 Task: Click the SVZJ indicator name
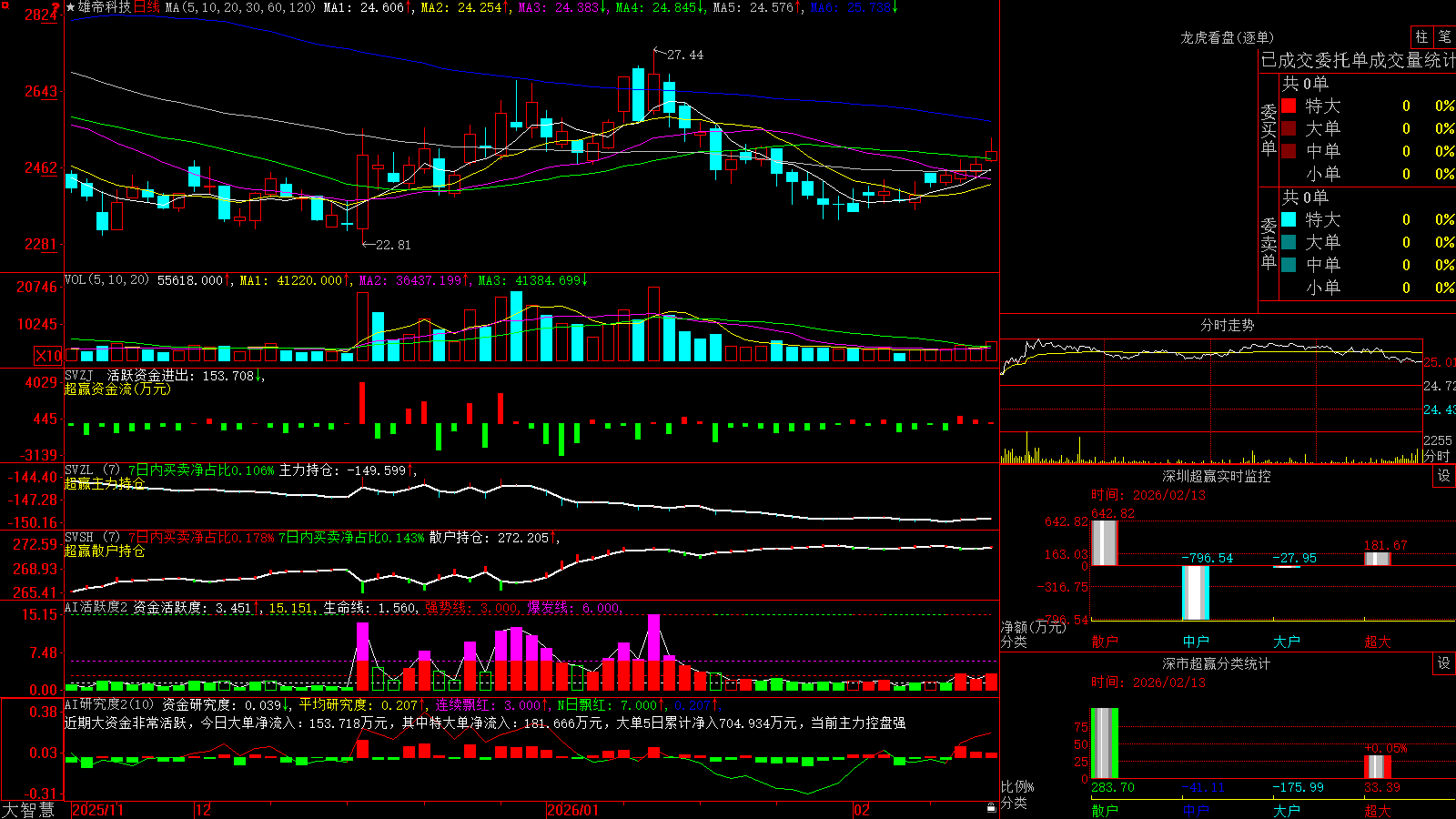pyautogui.click(x=79, y=375)
